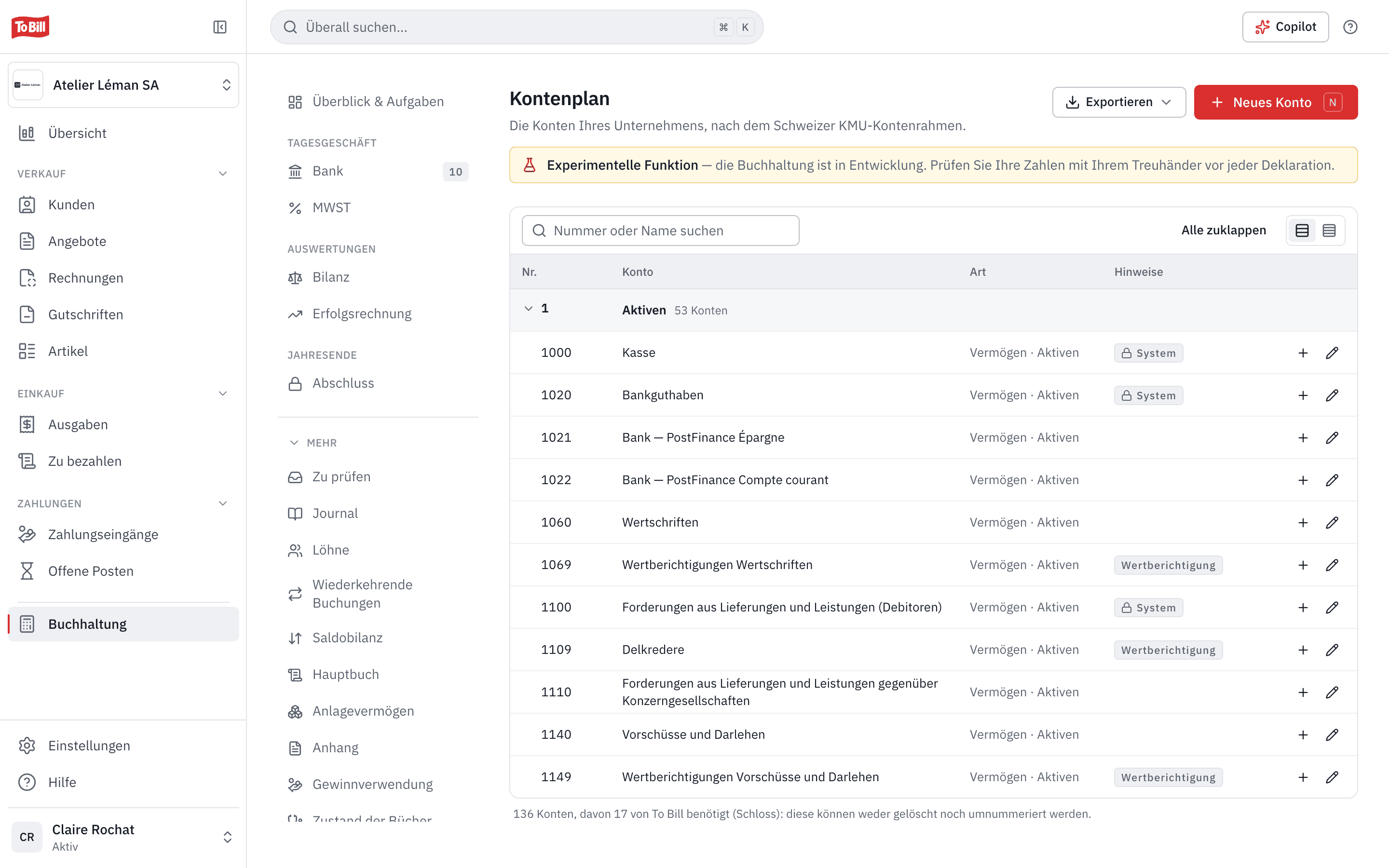Click pencil icon for account 1149

1332,777
